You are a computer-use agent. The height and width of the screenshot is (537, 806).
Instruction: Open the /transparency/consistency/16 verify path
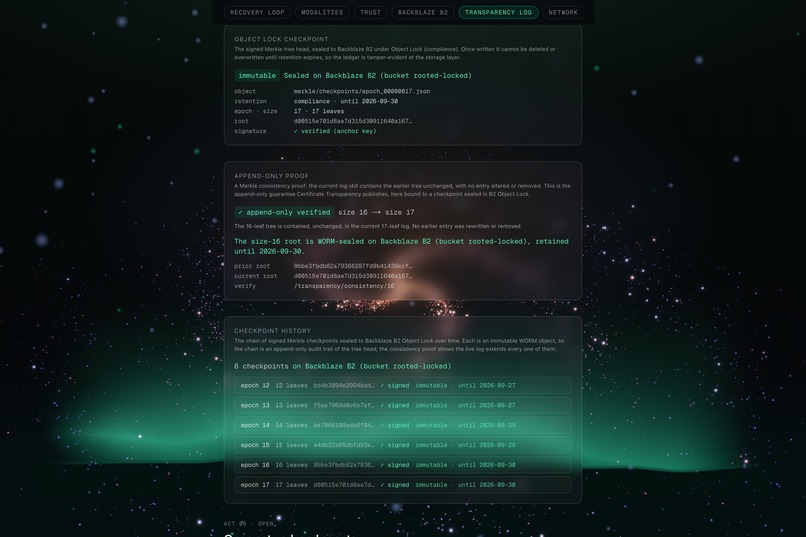point(344,286)
